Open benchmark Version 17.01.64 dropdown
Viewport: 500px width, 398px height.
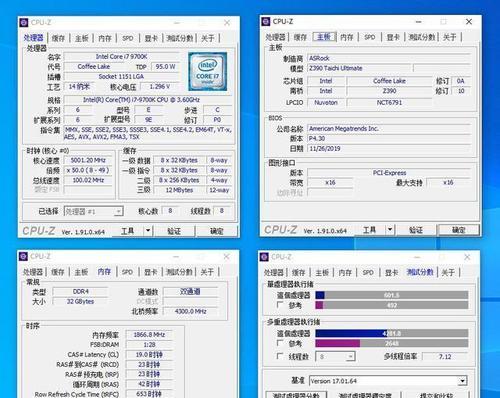(462, 381)
